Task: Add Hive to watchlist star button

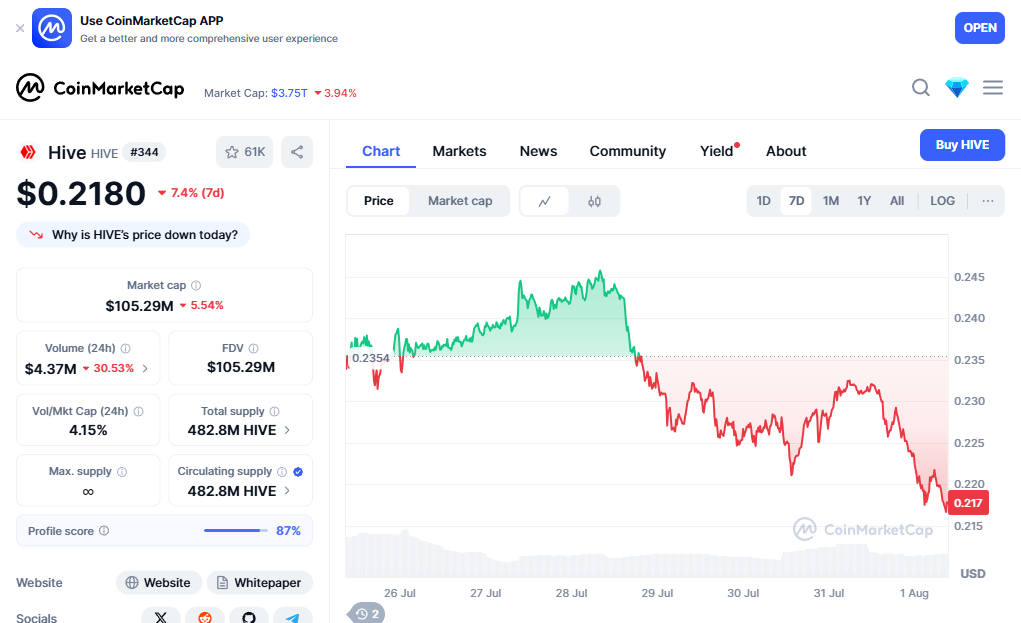Action: click(245, 152)
